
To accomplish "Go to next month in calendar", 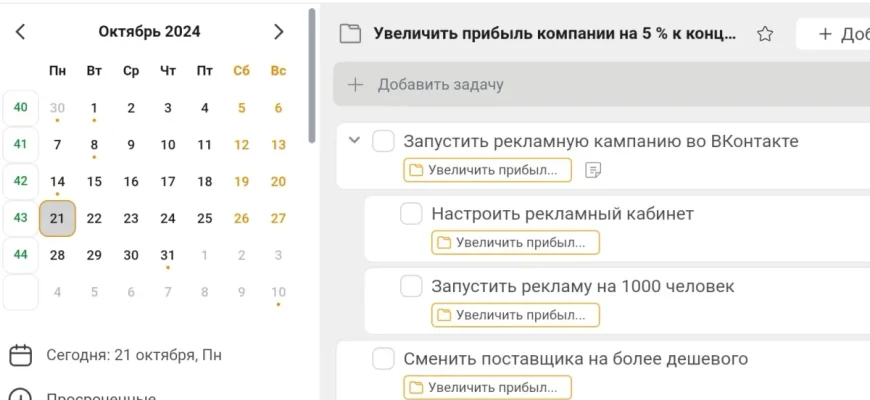I will coord(279,32).
